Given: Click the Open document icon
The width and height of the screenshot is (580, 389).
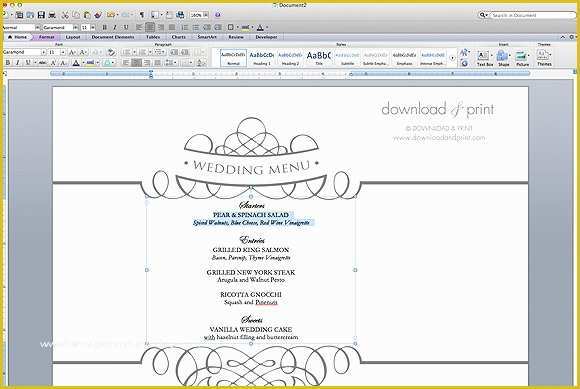Looking at the screenshot, I should pyautogui.click(x=30, y=15).
